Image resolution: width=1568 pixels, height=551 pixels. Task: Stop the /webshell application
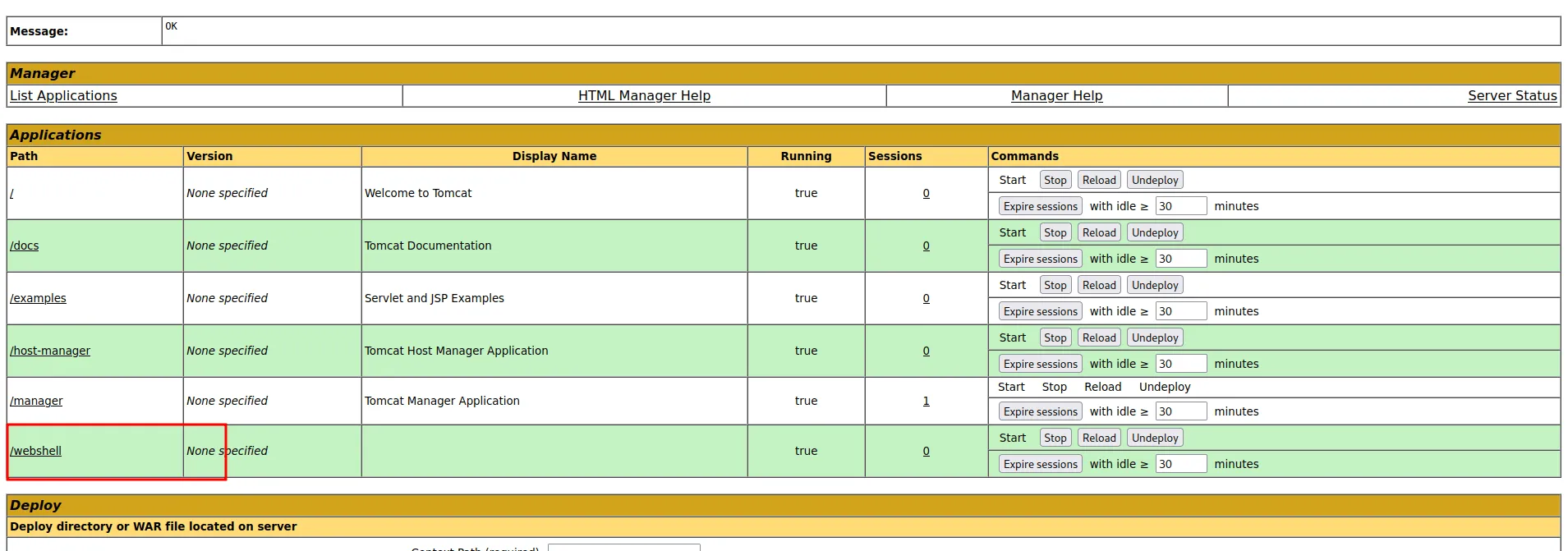(x=1055, y=439)
